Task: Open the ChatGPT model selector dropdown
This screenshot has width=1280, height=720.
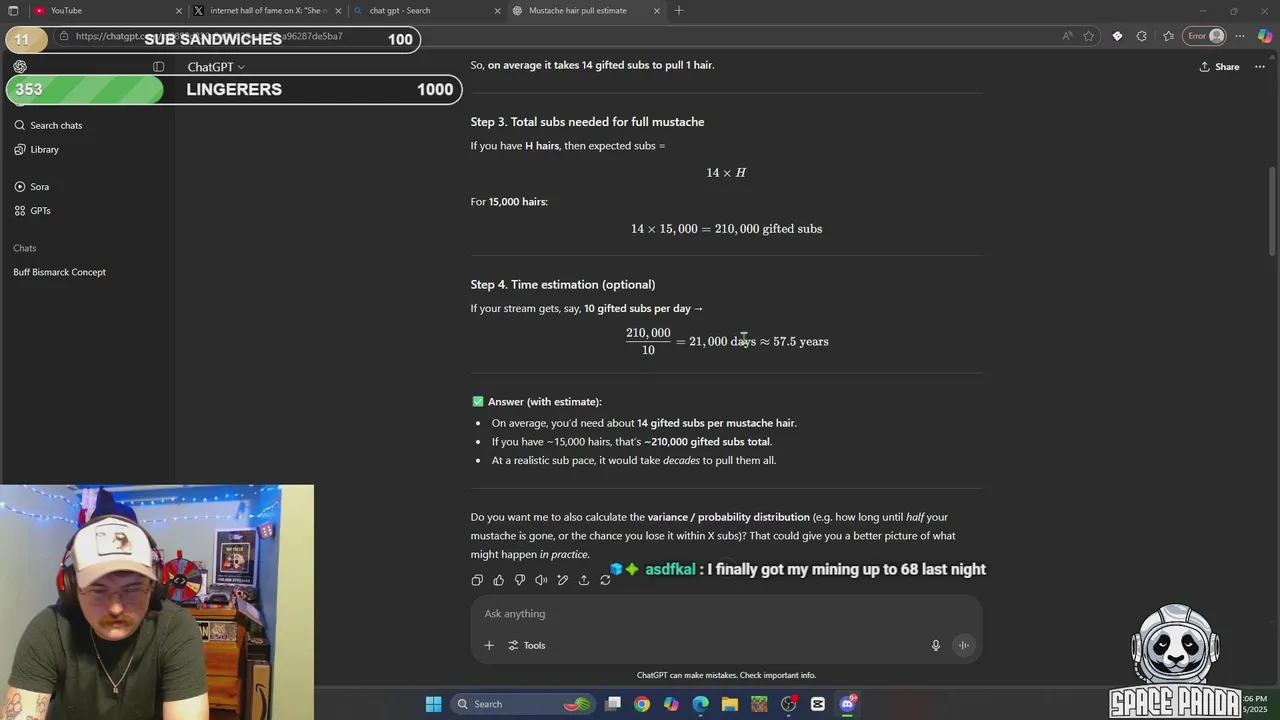Action: [x=216, y=67]
